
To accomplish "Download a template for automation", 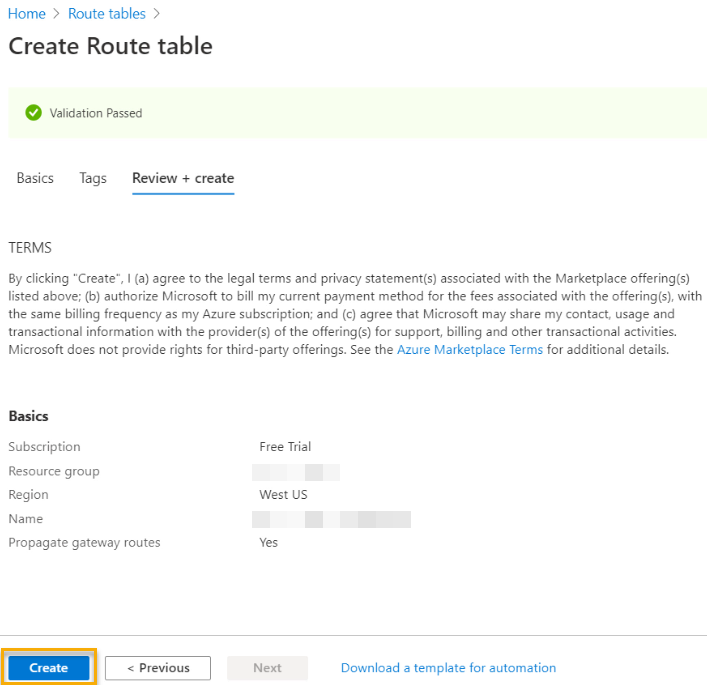I will coord(448,668).
